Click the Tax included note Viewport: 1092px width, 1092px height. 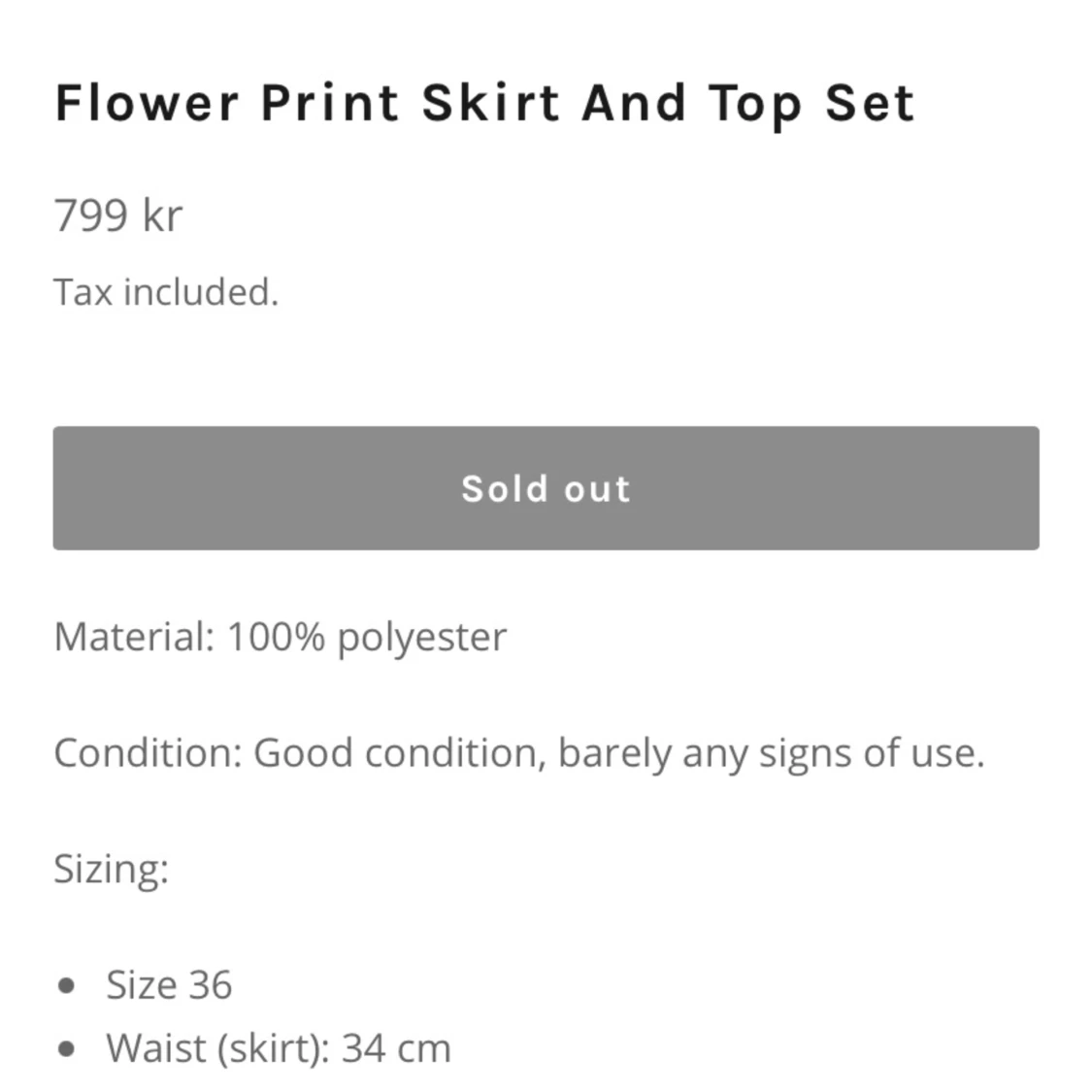coord(166,292)
